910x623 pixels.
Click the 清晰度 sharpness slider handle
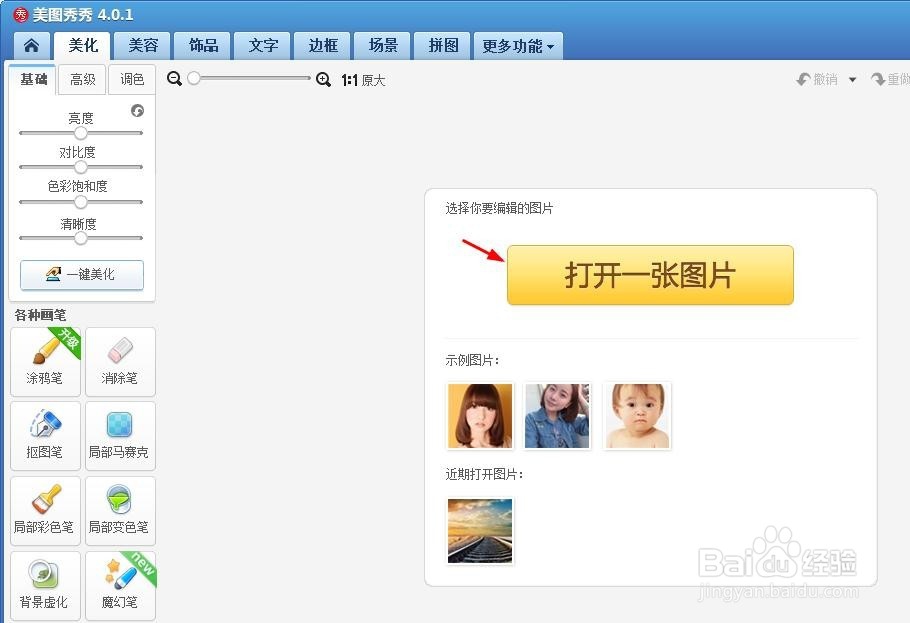click(81, 238)
